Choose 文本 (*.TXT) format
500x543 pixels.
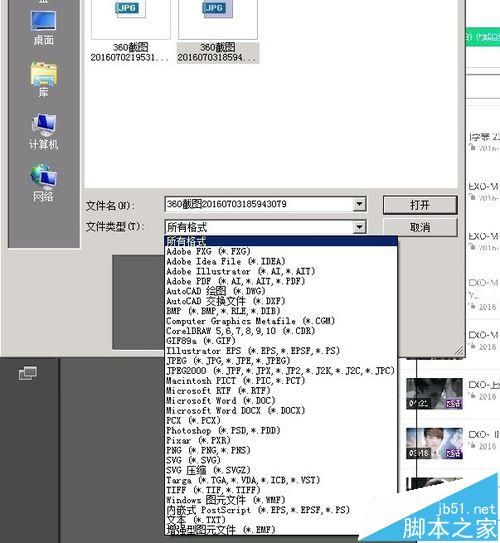281,520
